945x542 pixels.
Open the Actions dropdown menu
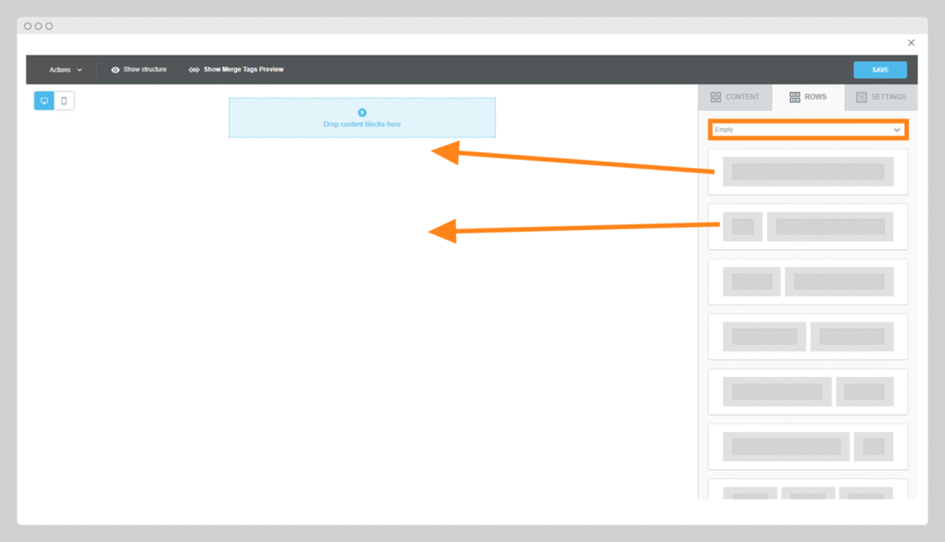(66, 70)
